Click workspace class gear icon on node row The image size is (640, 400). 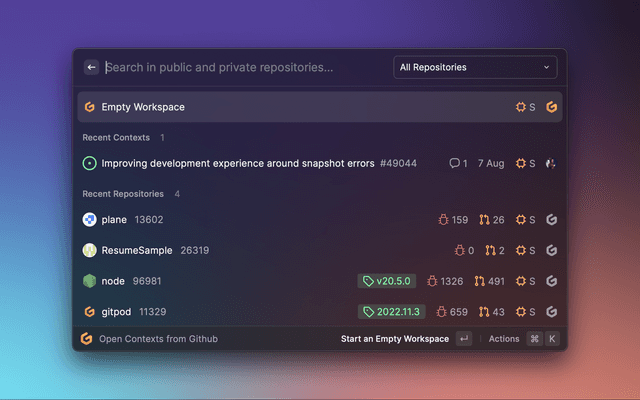tap(520, 281)
